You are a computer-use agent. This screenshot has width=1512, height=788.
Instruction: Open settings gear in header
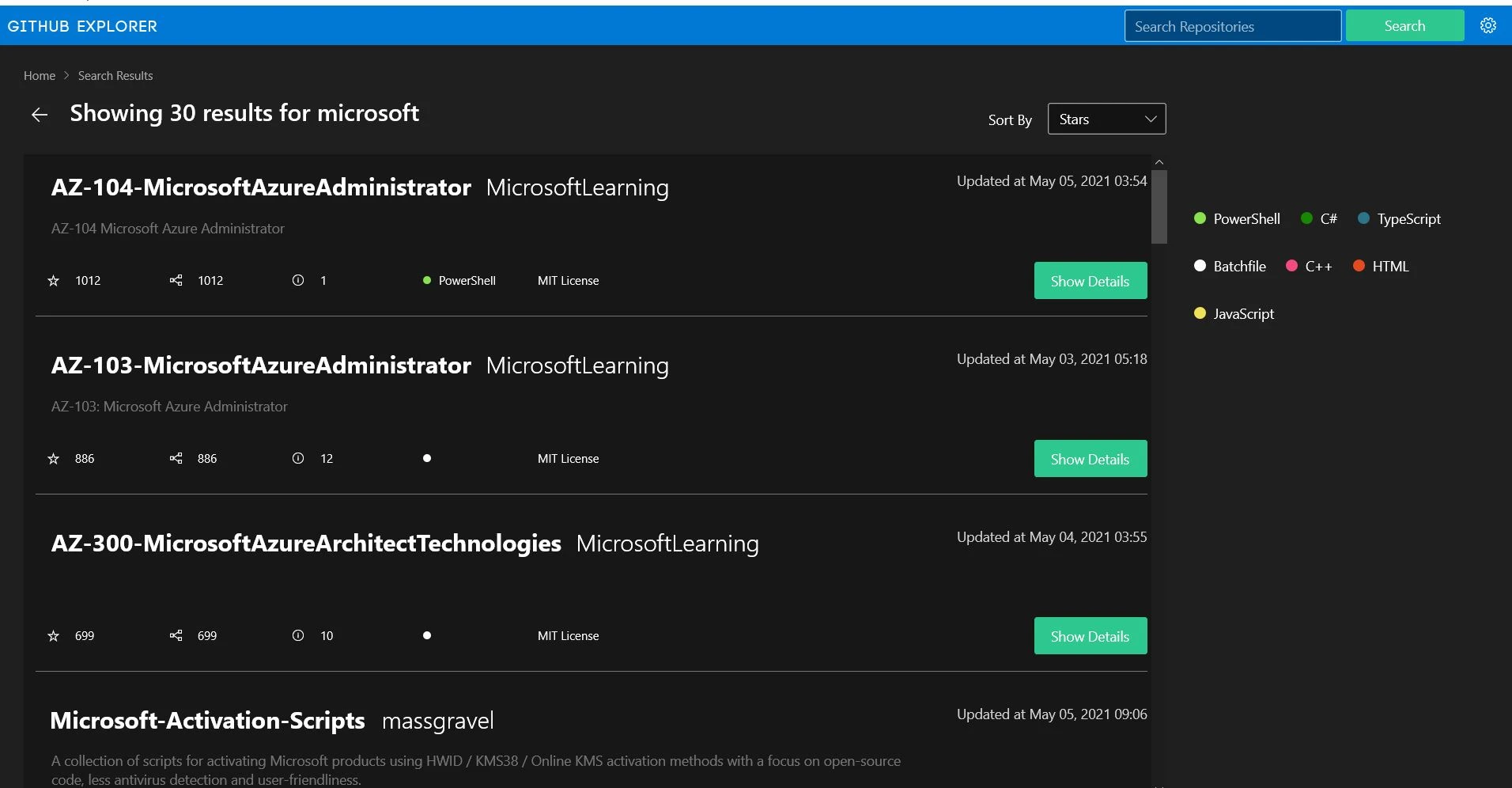point(1487,25)
